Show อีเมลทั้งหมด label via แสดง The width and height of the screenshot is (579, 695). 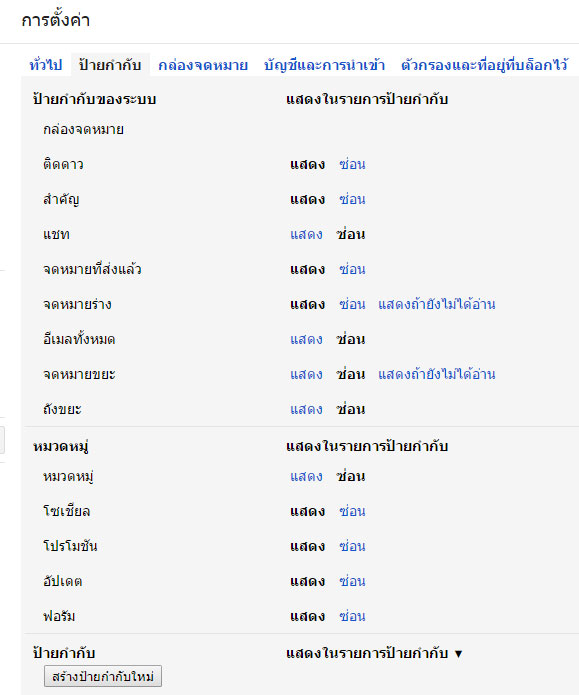pyautogui.click(x=306, y=340)
